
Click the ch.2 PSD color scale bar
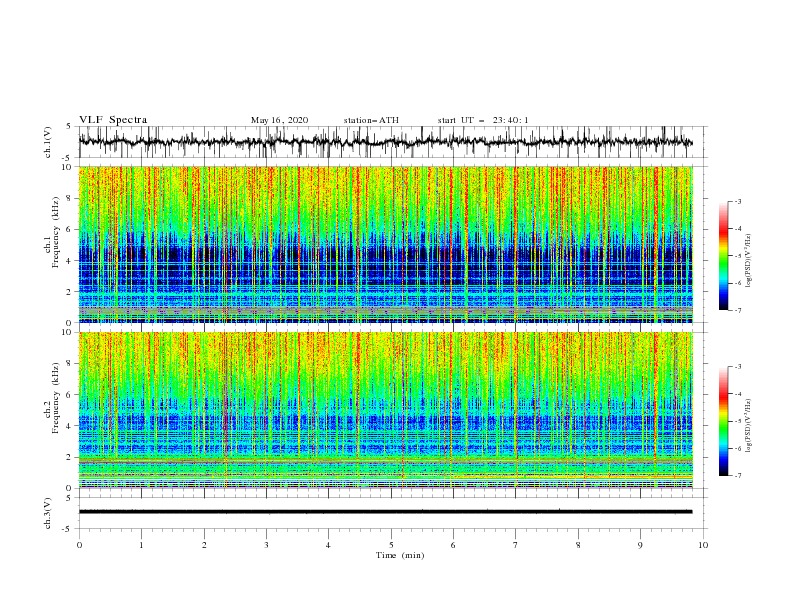point(724,421)
